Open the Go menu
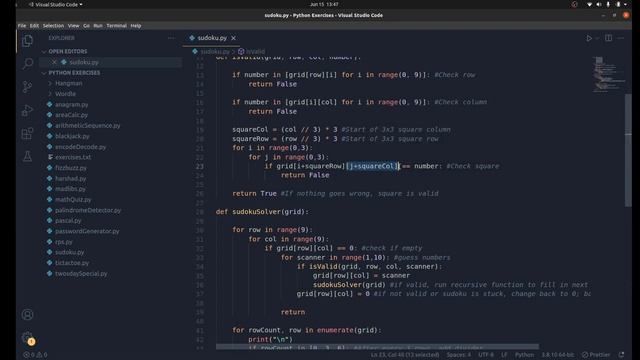Viewport: 640px width, 360px height. coord(87,26)
